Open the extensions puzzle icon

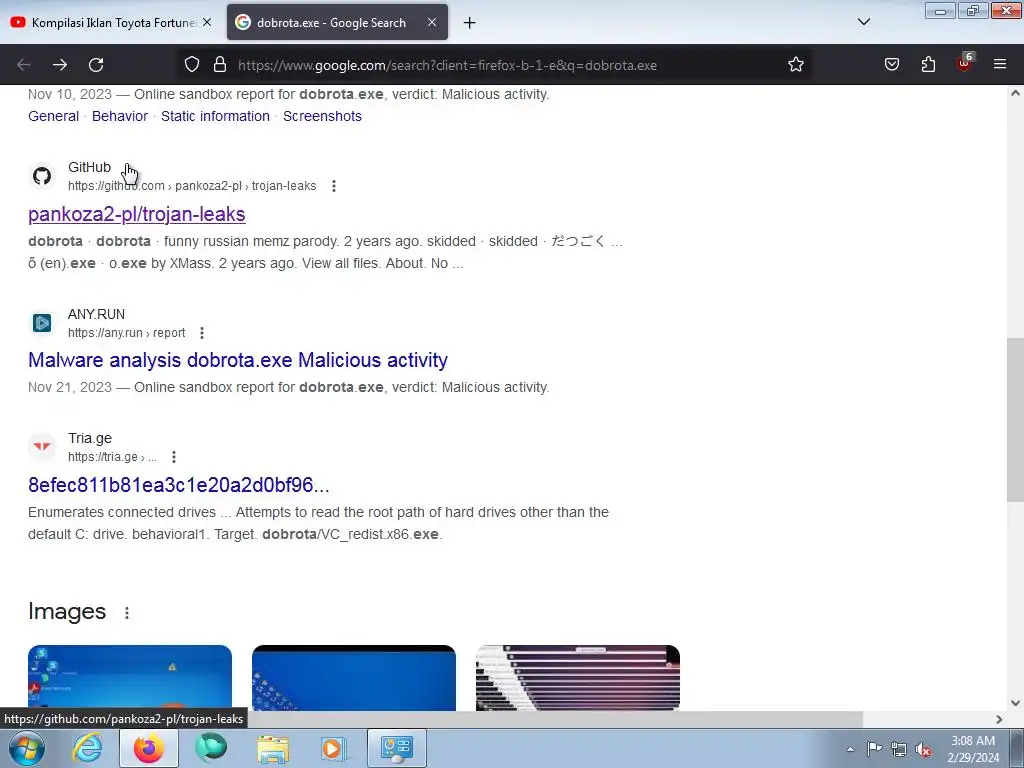[928, 65]
